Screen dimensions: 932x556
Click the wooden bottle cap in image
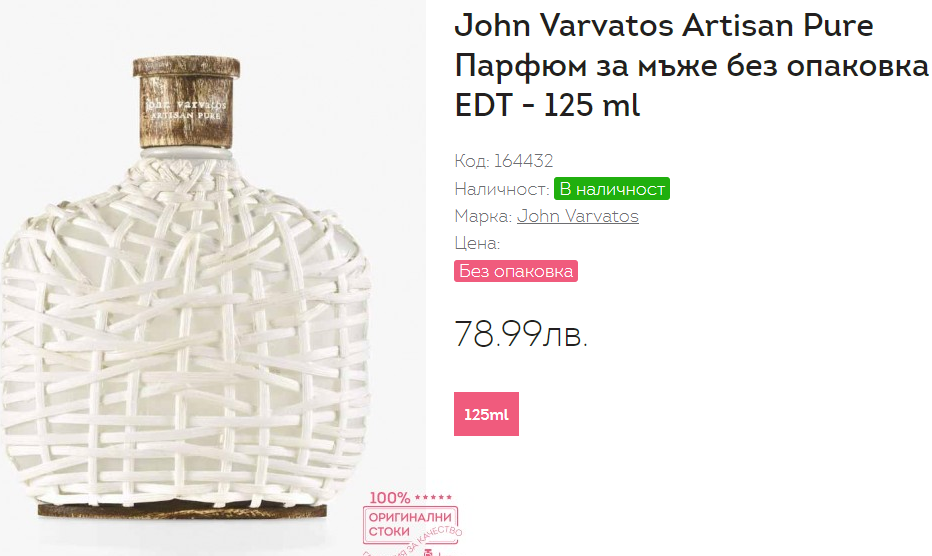tap(186, 102)
